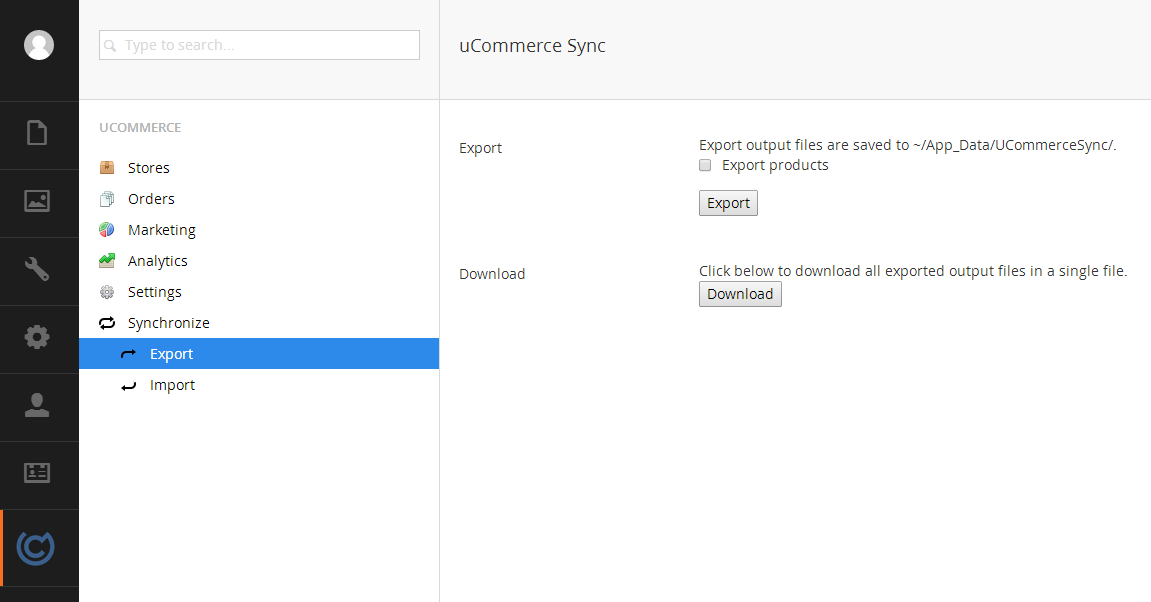Enable the Export products checkbox
This screenshot has height=602, width=1151.
[x=705, y=165]
